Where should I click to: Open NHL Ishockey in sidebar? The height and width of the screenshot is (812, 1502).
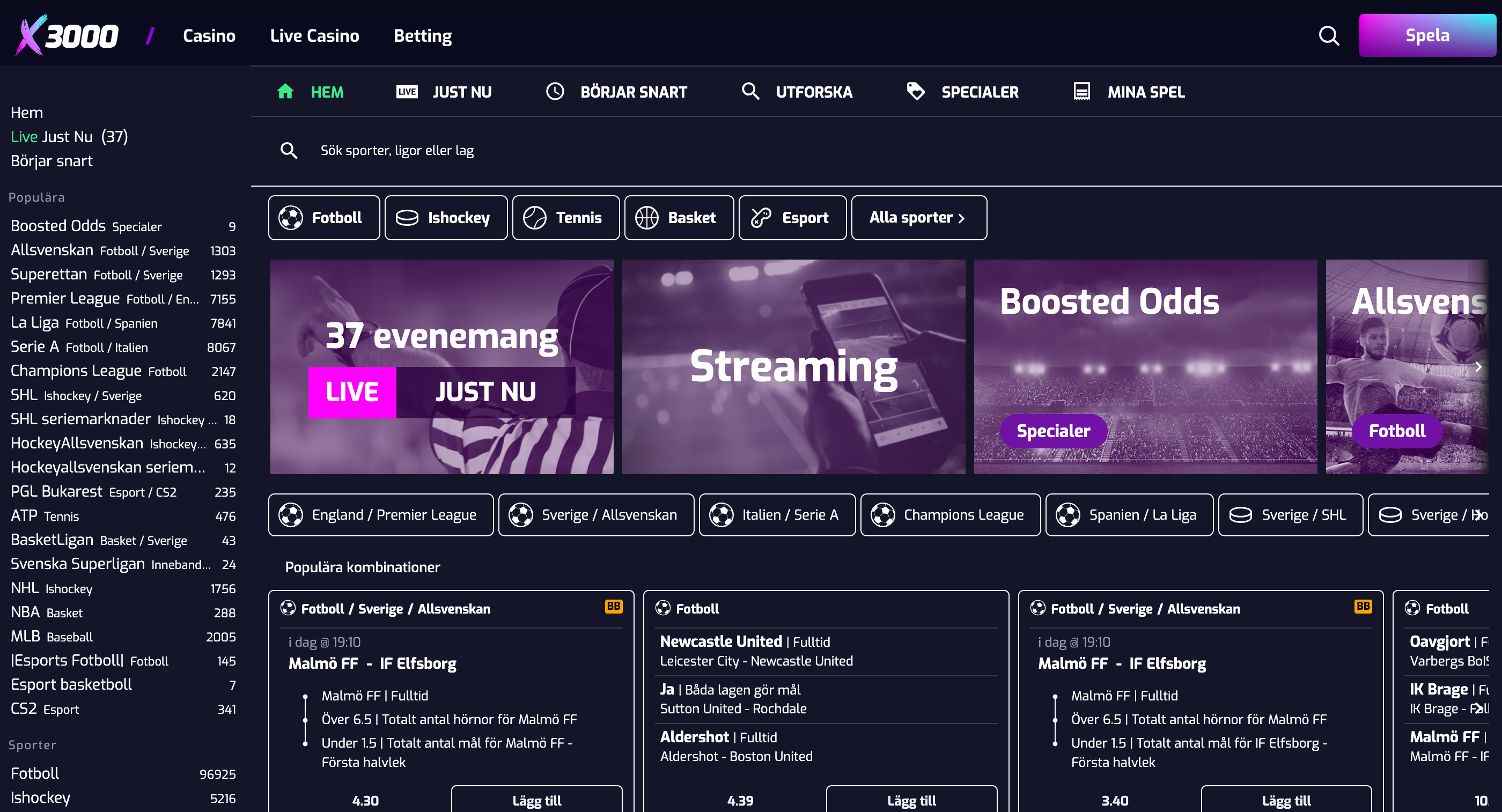[123, 589]
